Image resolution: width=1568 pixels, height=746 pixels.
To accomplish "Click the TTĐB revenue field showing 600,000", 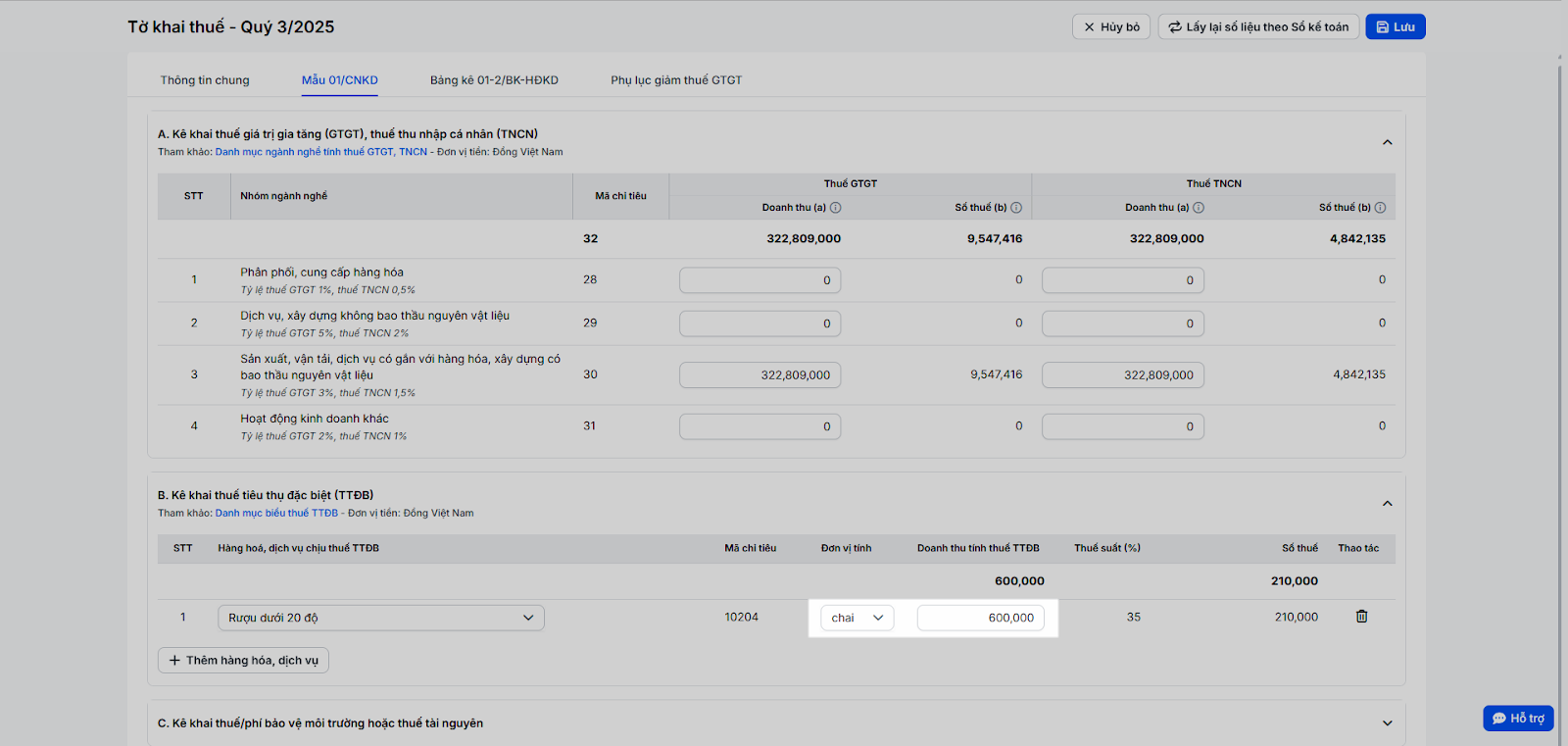I will [x=980, y=618].
